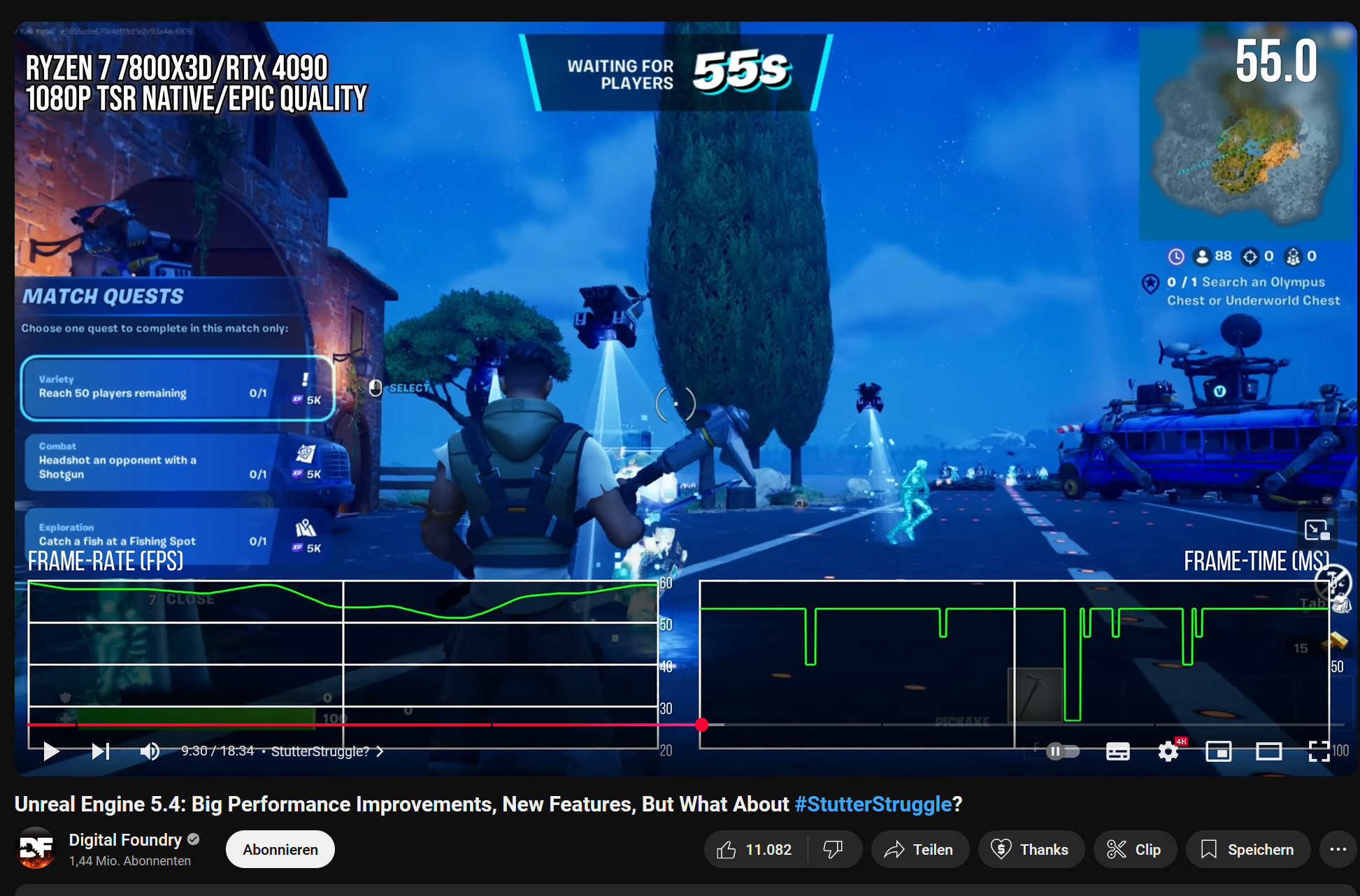Open the more options three-dot menu
This screenshot has width=1360, height=896.
coord(1334,849)
